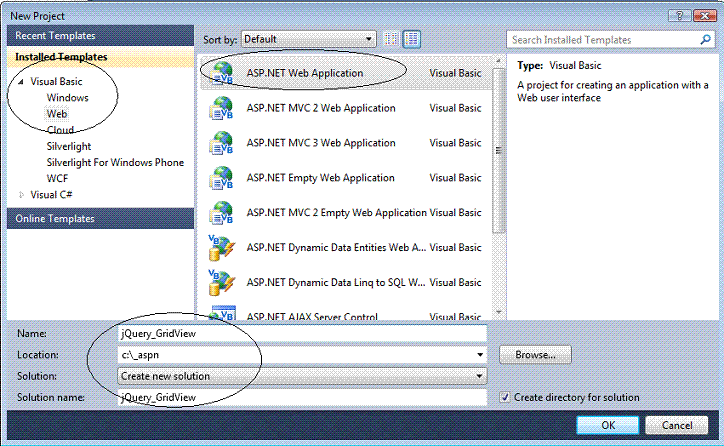Open the Recent Templates section

pyautogui.click(x=100, y=36)
